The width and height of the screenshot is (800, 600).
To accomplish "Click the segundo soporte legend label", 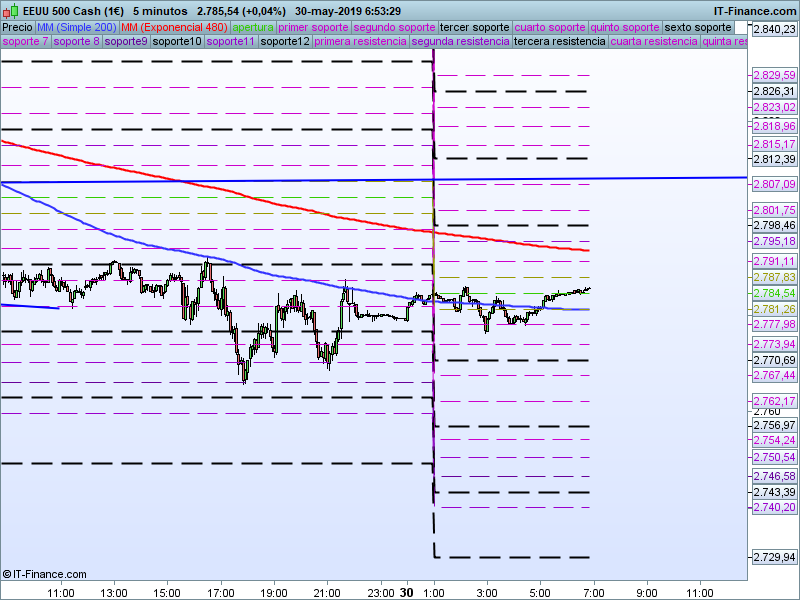I will click(394, 27).
